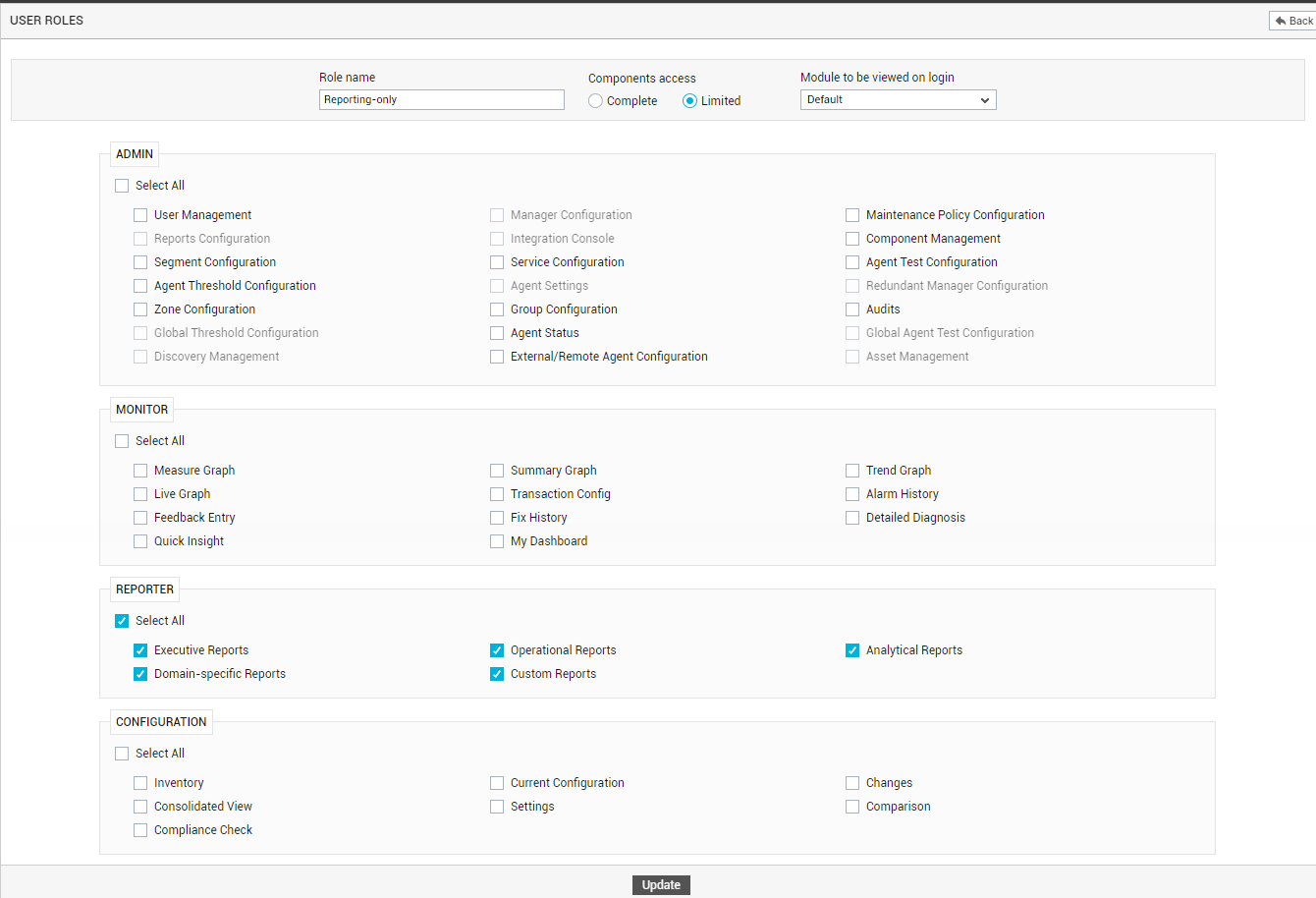Click the Back button
This screenshot has width=1316, height=898.
coord(1292,21)
